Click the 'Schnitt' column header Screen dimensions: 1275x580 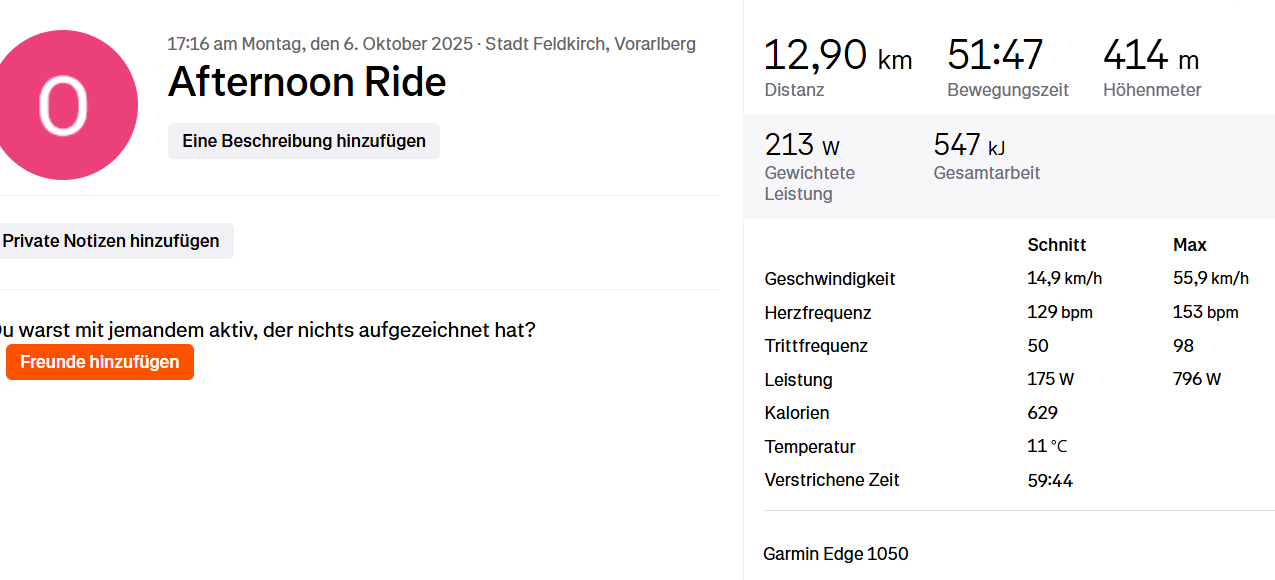(1056, 245)
